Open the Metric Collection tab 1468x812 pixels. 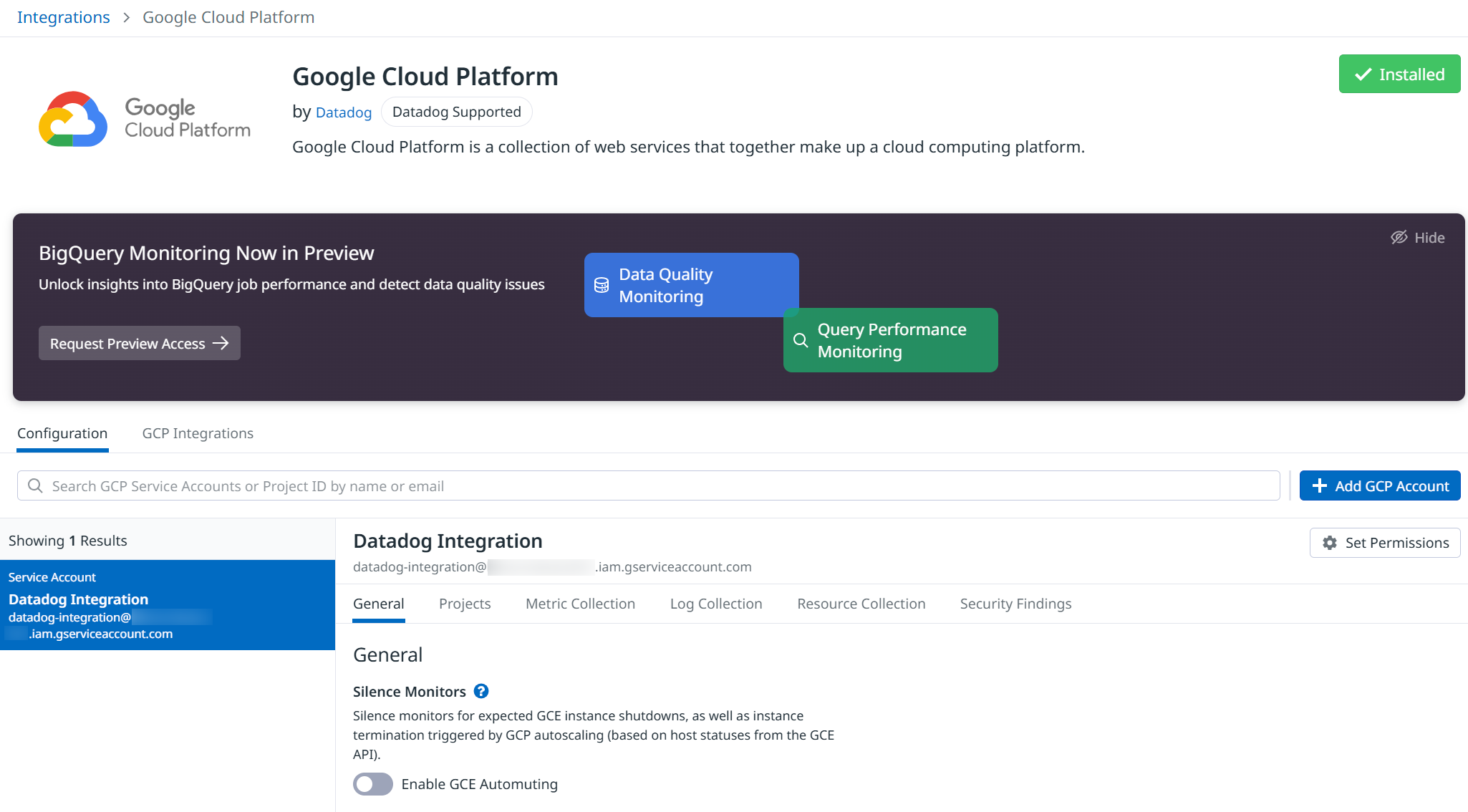coord(580,604)
